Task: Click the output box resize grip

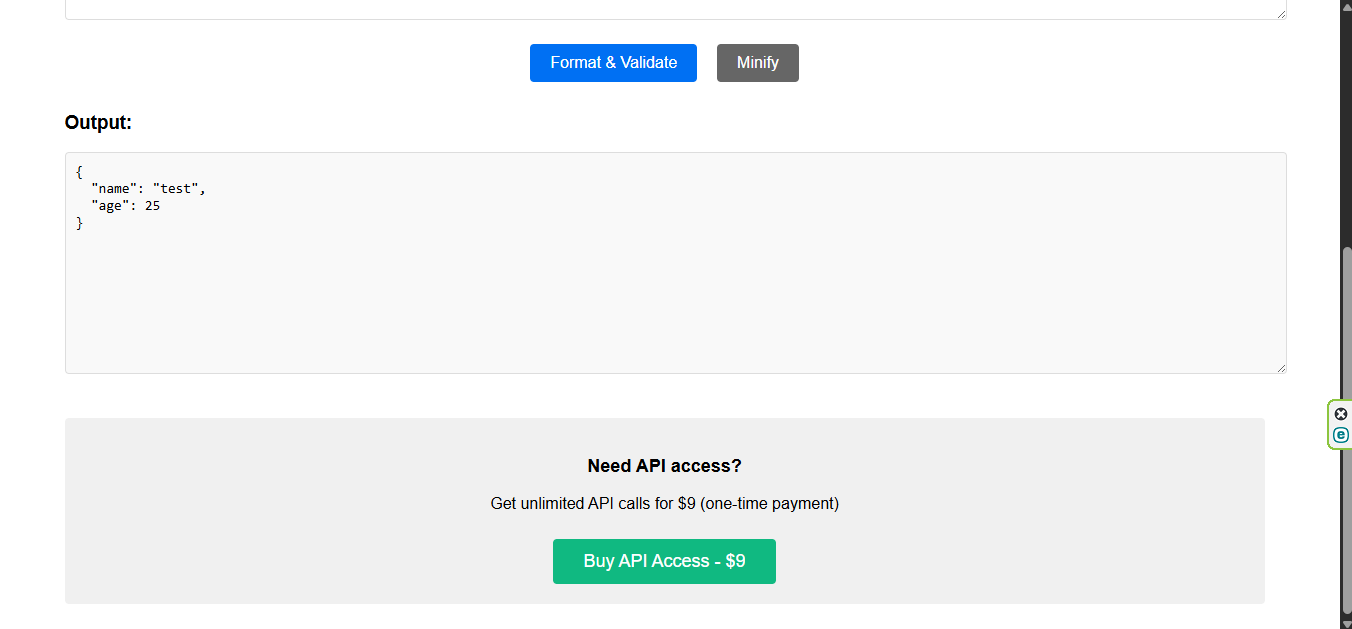Action: 1282,367
